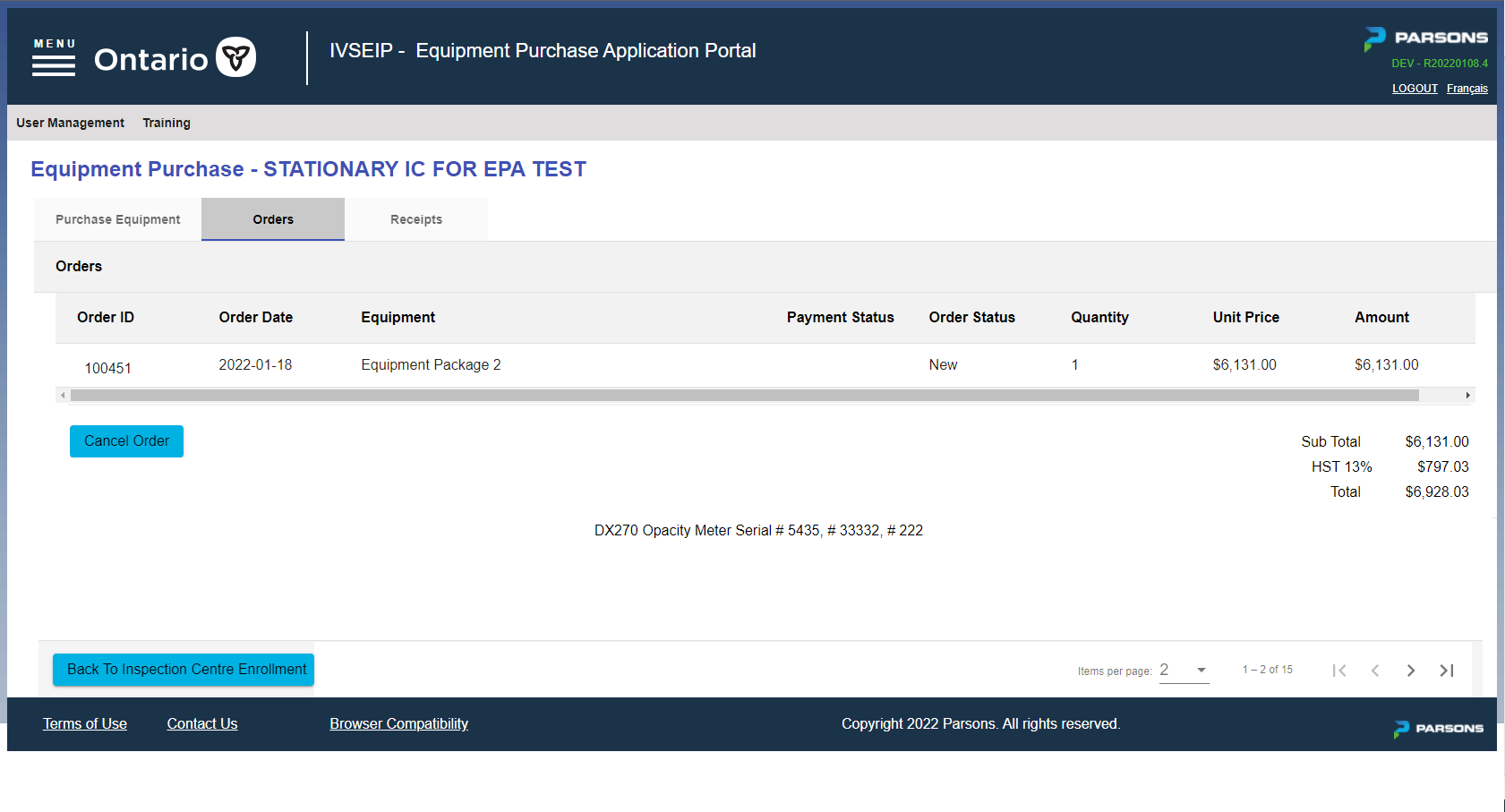
Task: Switch to the Purchase Equipment tab
Action: (x=117, y=218)
